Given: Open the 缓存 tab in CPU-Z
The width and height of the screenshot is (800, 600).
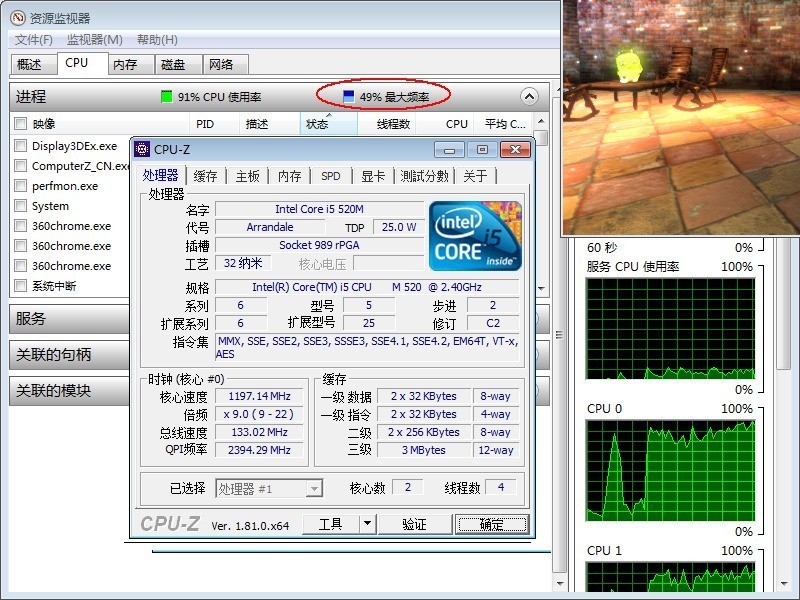Looking at the screenshot, I should [205, 177].
